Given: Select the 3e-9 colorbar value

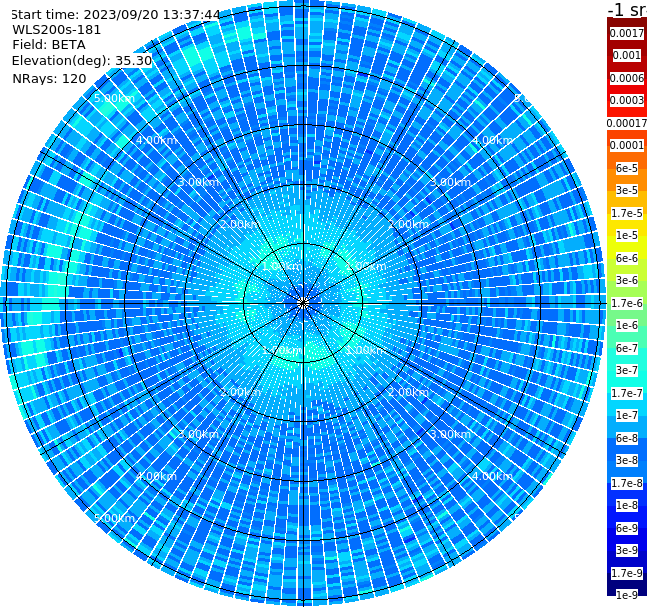Looking at the screenshot, I should click(x=627, y=550).
